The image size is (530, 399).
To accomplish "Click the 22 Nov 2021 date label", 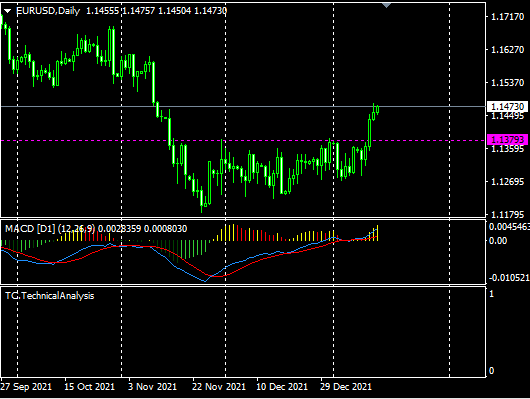I will tap(219, 387).
